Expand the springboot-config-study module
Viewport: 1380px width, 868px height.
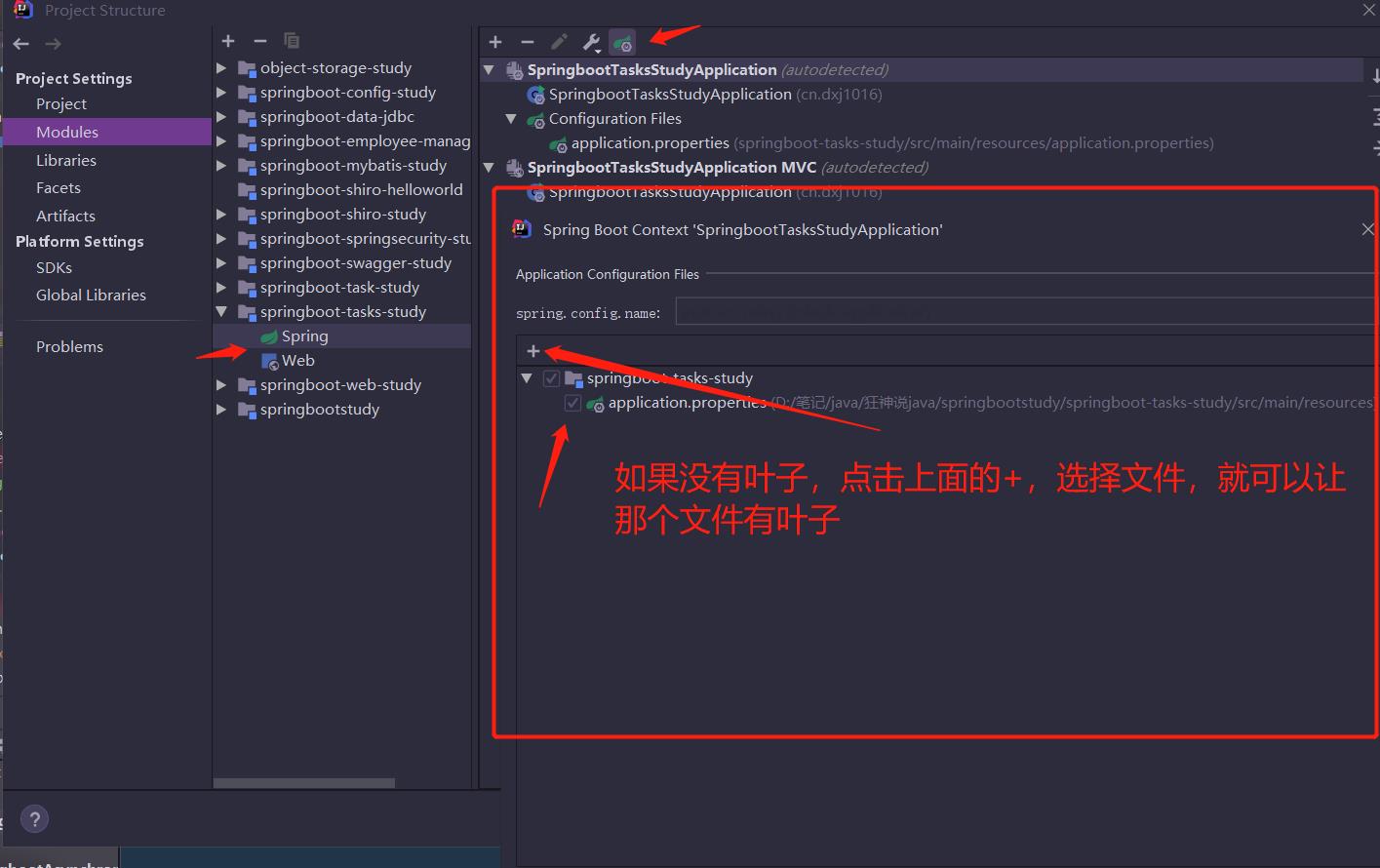[221, 93]
